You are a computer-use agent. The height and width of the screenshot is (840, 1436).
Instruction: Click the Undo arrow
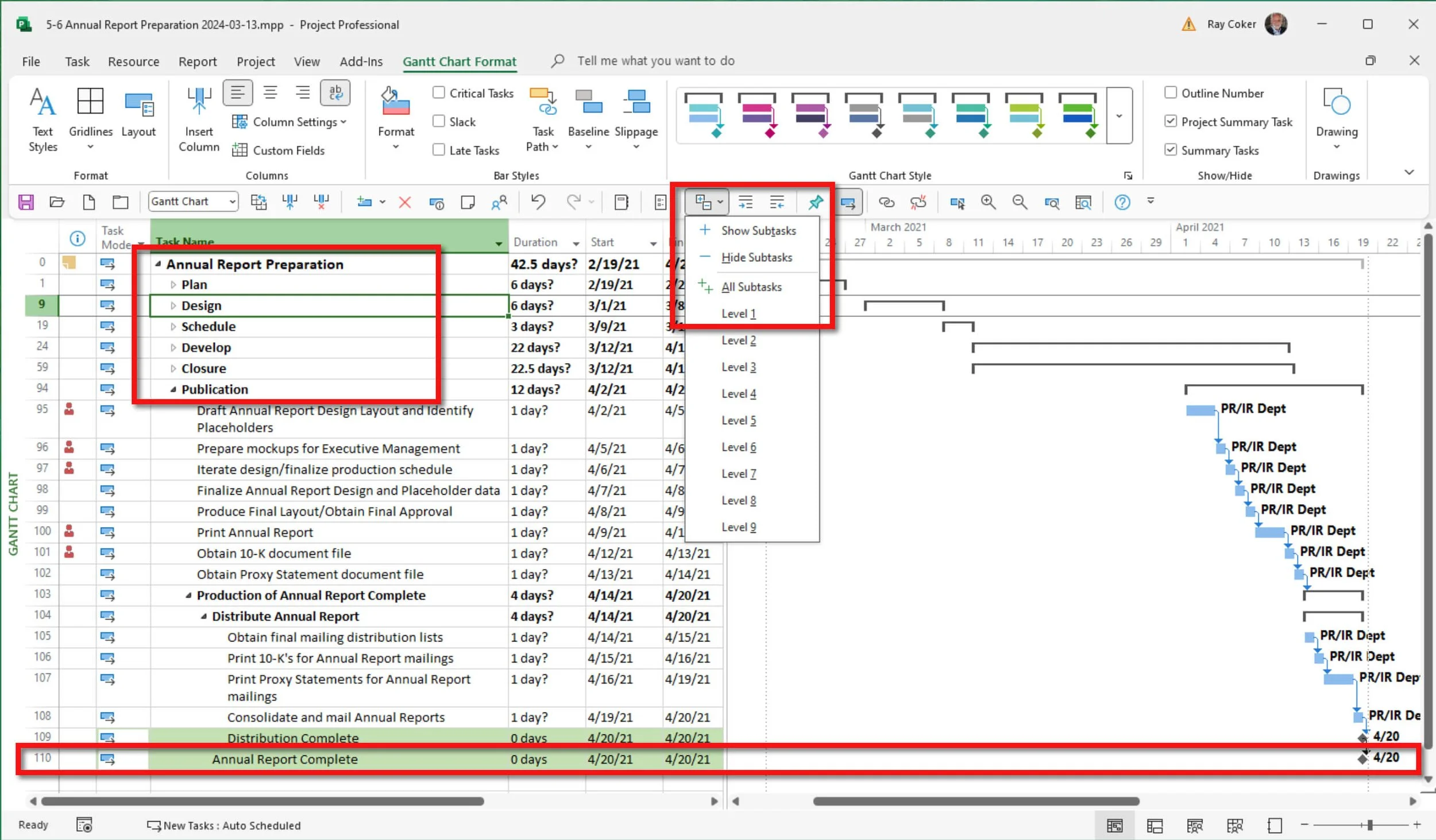538,202
